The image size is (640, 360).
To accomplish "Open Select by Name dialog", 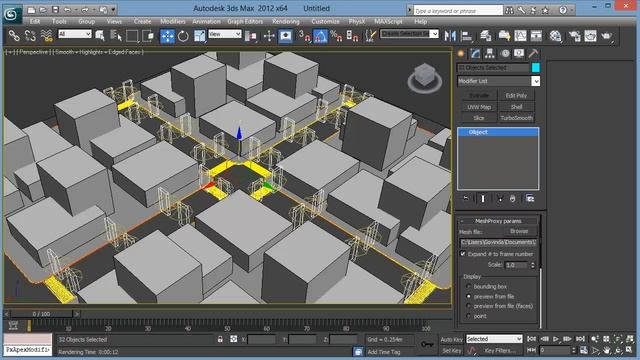I will click(116, 36).
